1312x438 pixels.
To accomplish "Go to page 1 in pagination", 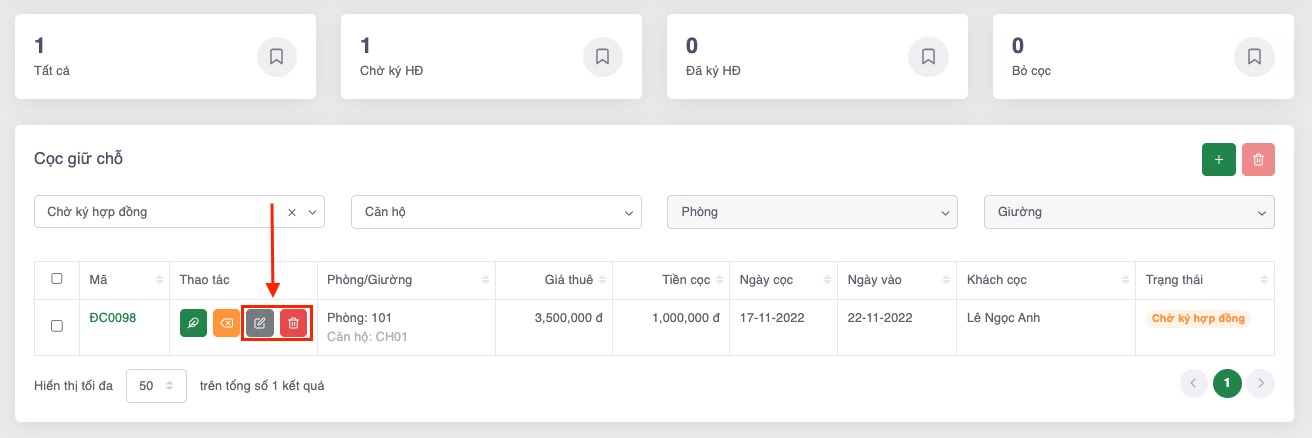I will [x=1227, y=384].
